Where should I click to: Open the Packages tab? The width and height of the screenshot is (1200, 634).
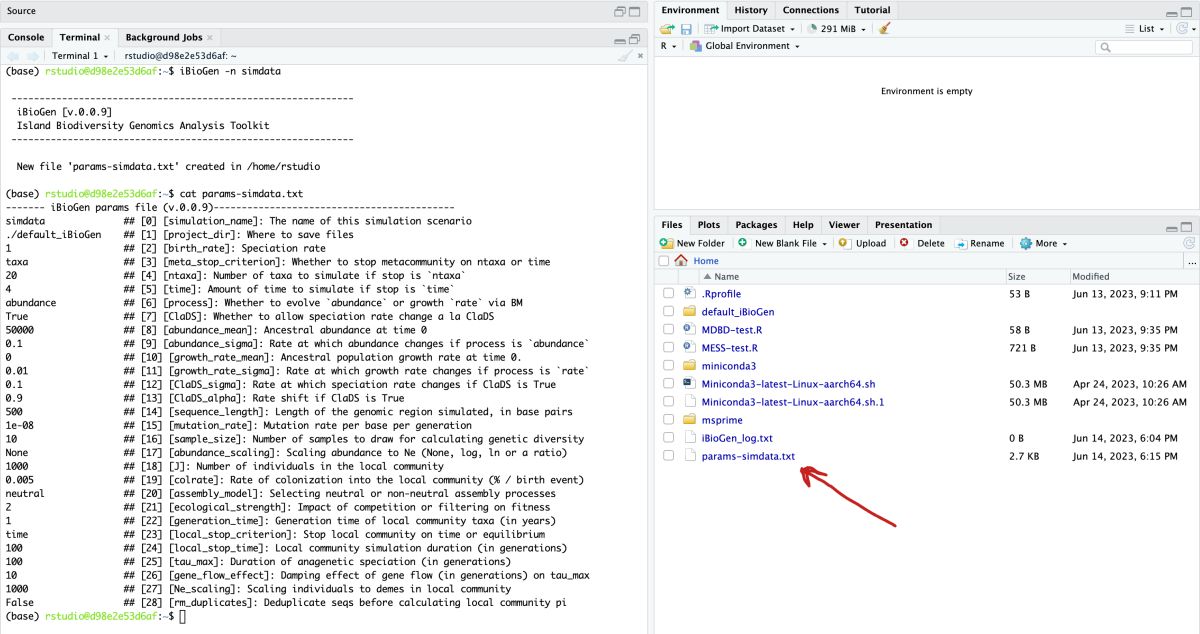click(x=756, y=225)
